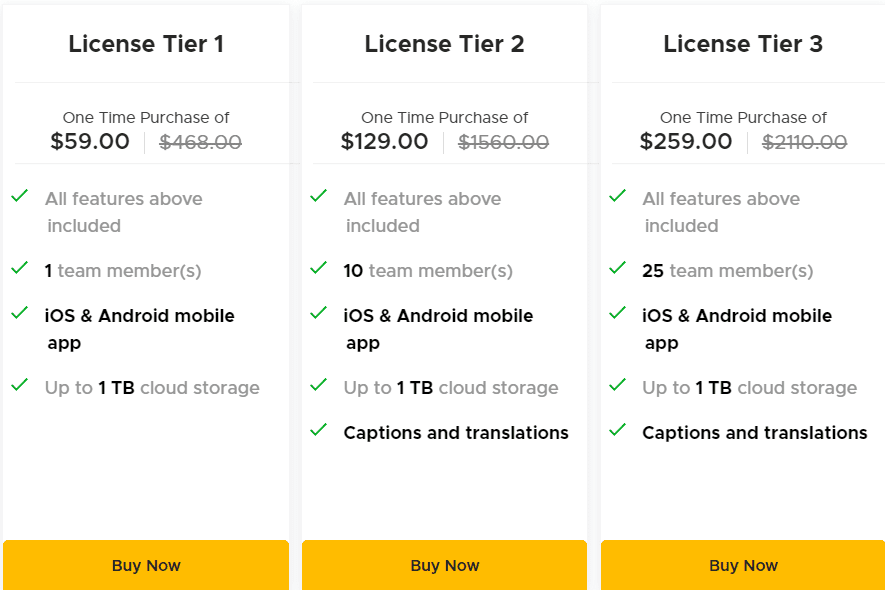885x590 pixels.
Task: Click Buy Now for License Tier 1
Action: tap(146, 565)
